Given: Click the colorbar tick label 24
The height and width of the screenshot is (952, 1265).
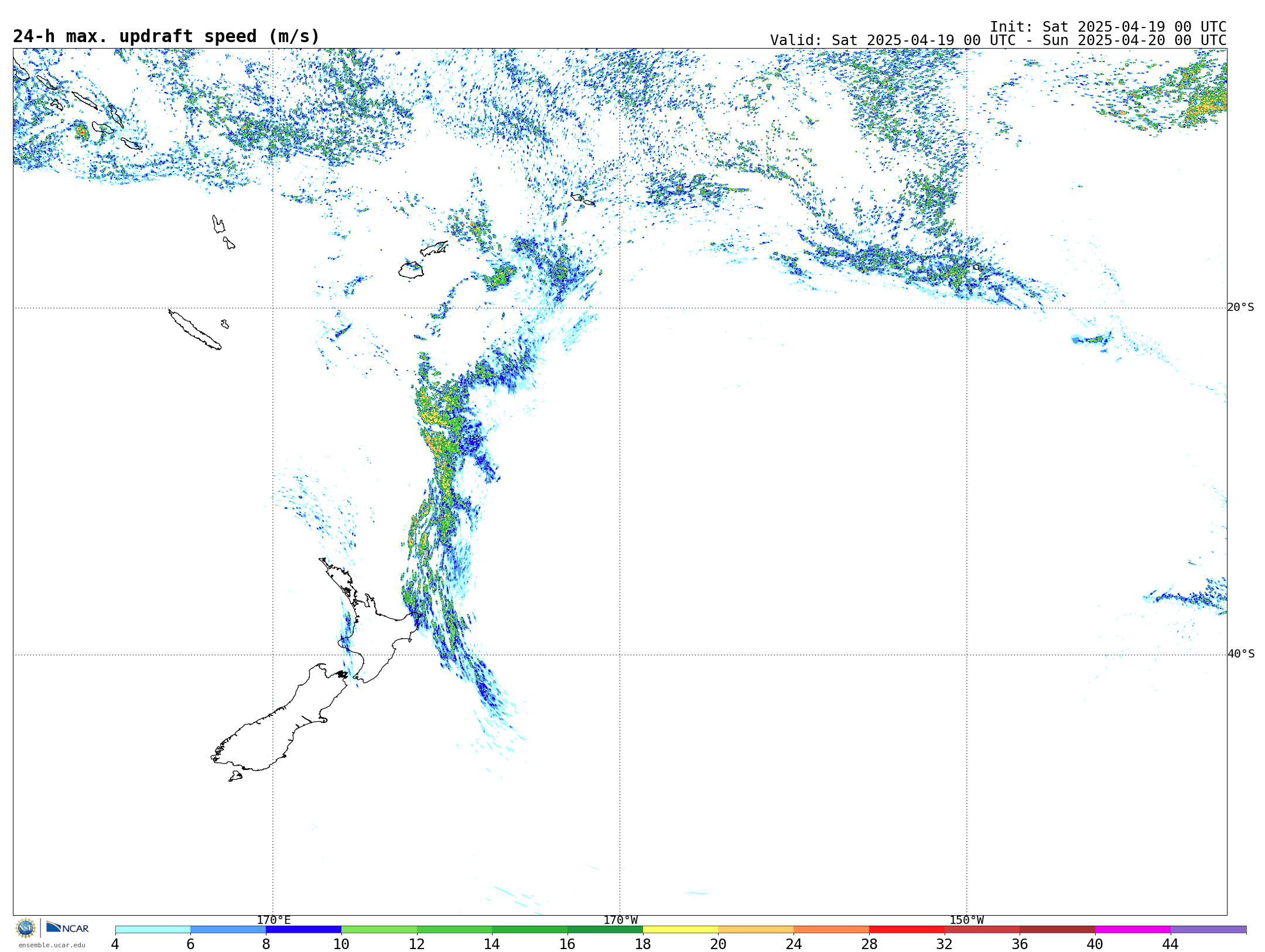Looking at the screenshot, I should pos(794,944).
